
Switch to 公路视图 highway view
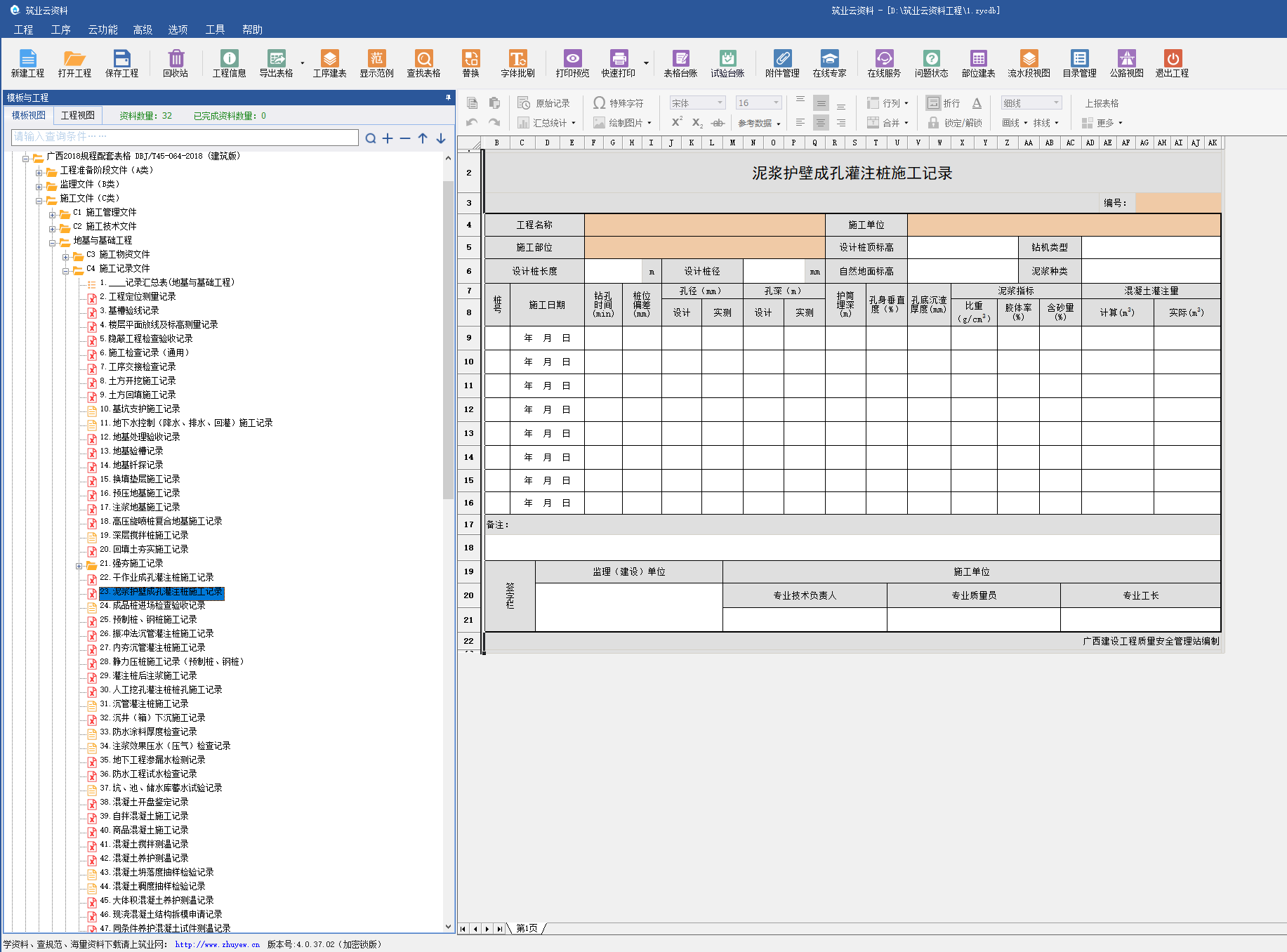click(x=1126, y=63)
